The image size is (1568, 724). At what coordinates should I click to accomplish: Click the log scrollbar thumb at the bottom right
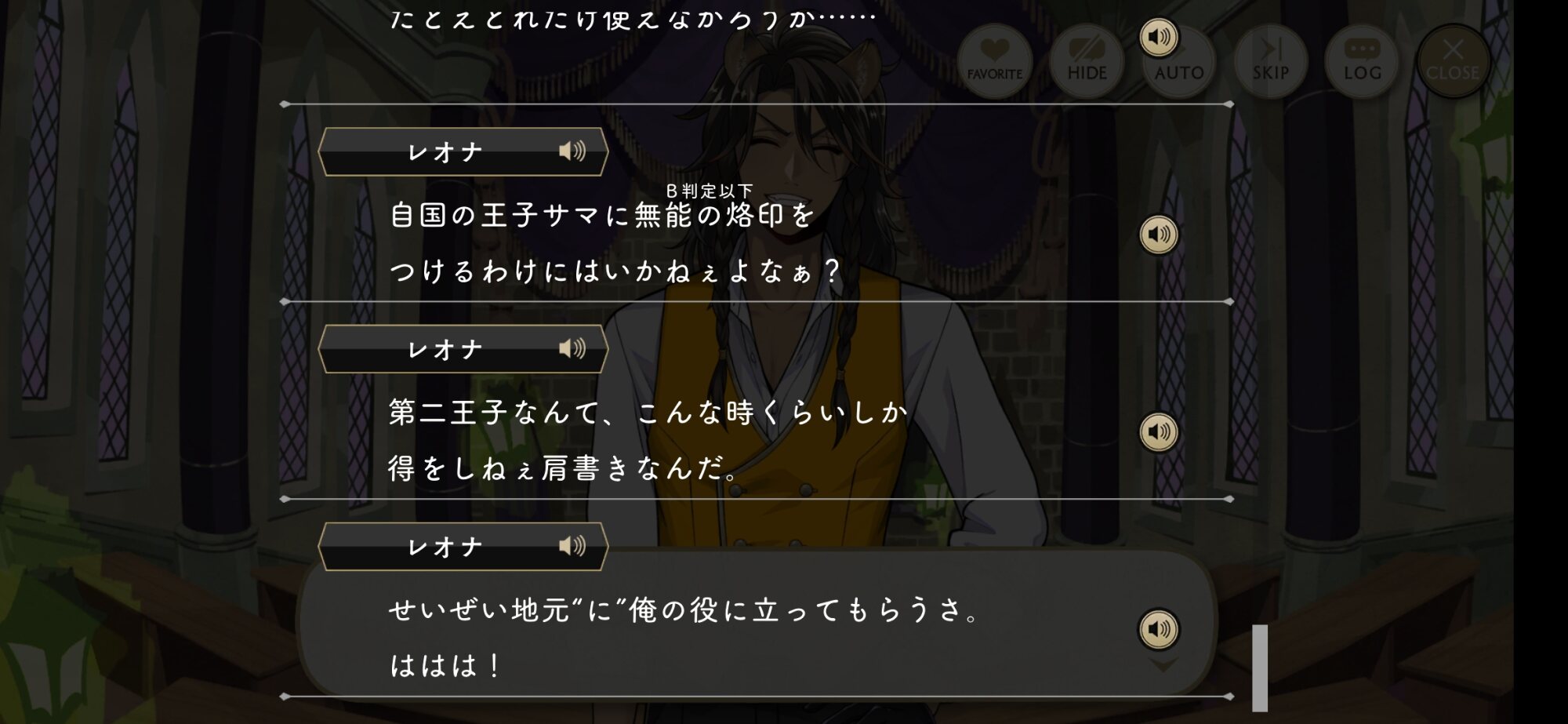tap(1260, 668)
